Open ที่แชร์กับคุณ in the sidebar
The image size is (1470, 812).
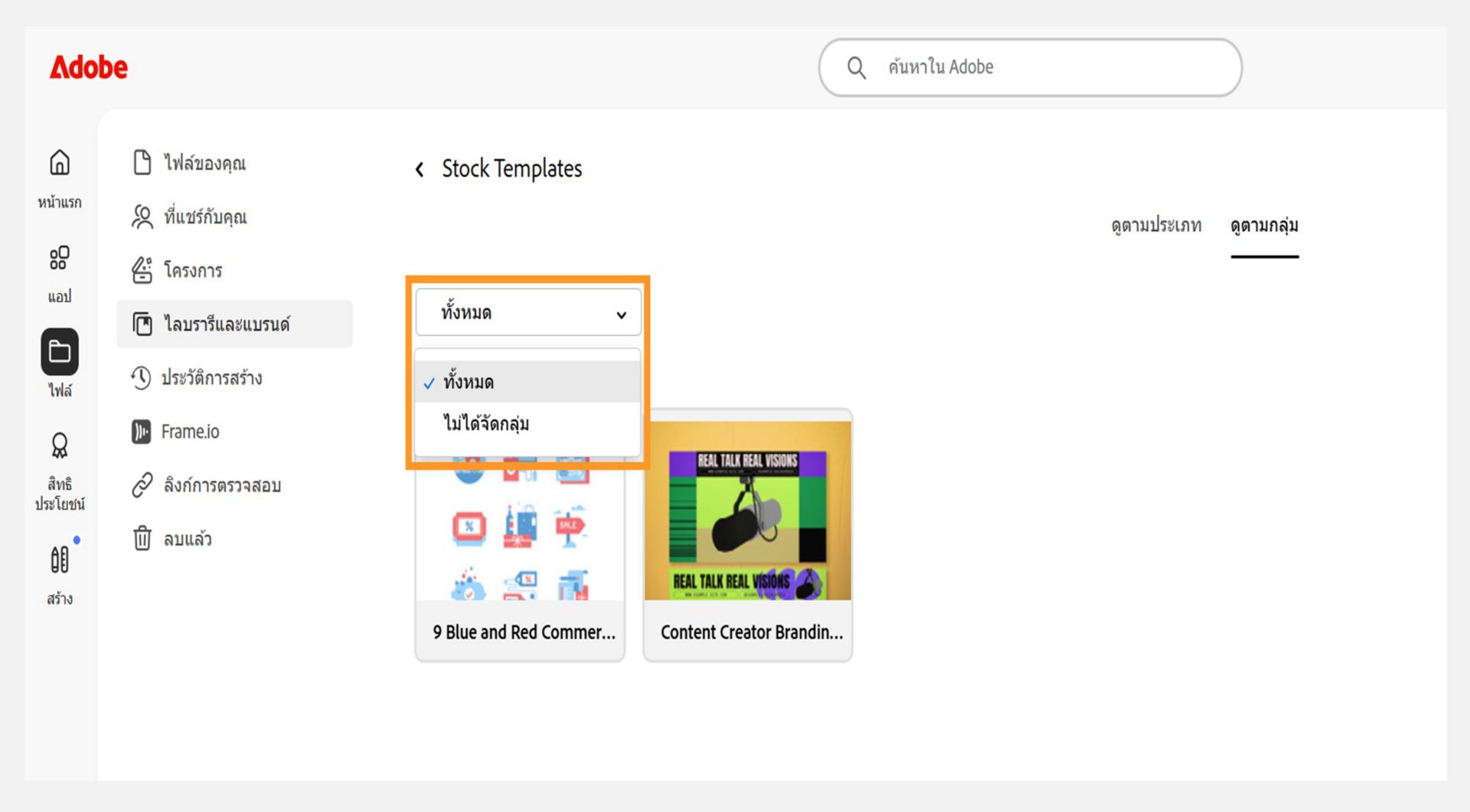[x=234, y=217]
